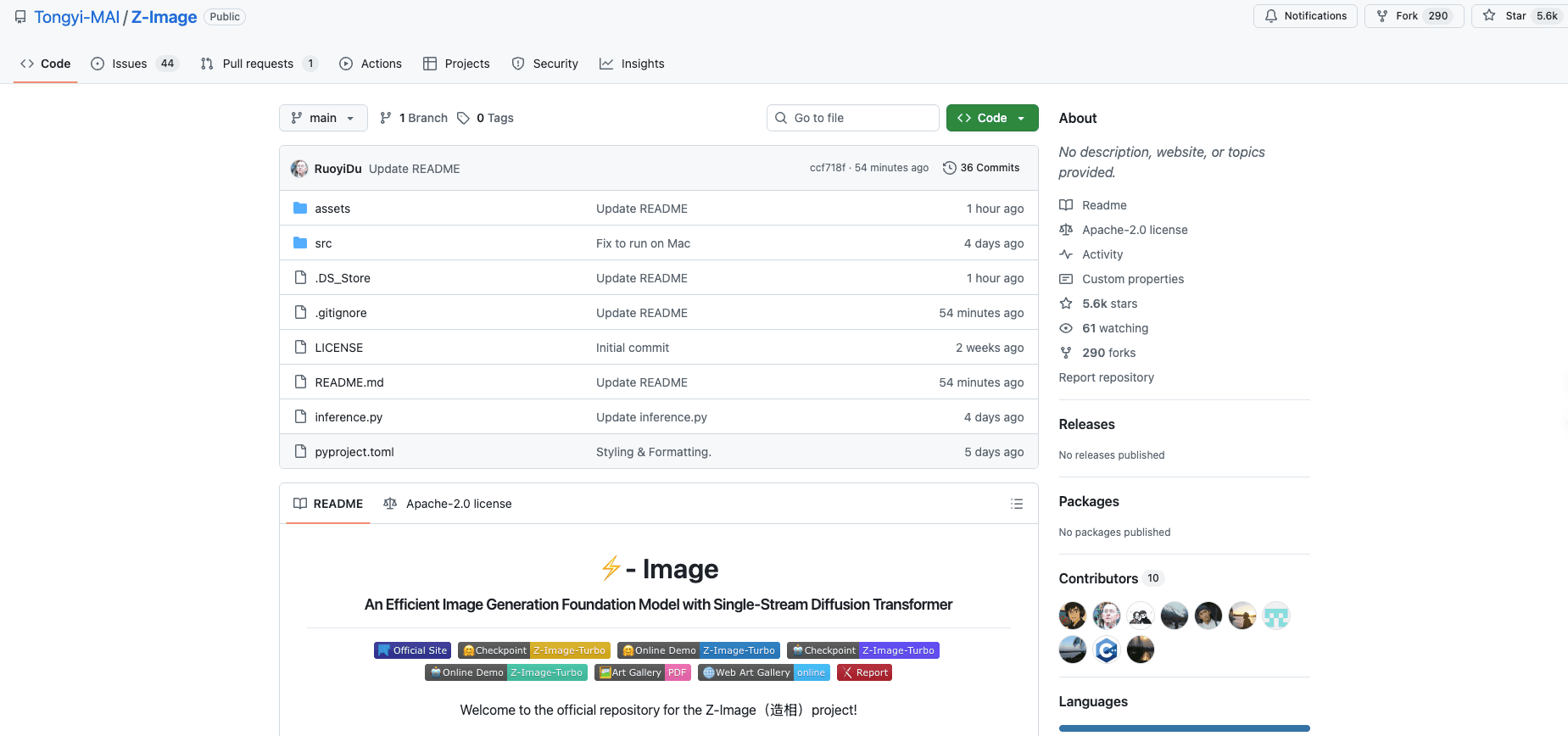Click the teal pixel-art contributor avatar

click(1276, 616)
